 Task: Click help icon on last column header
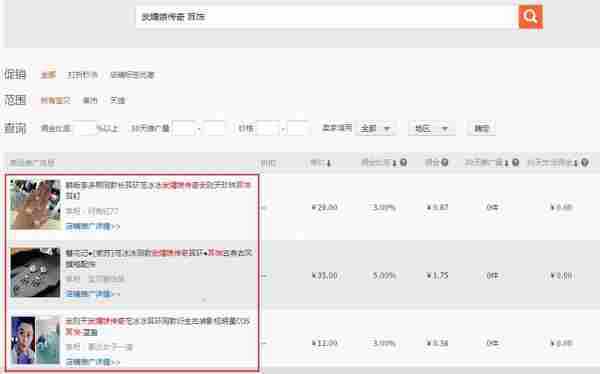[585, 163]
